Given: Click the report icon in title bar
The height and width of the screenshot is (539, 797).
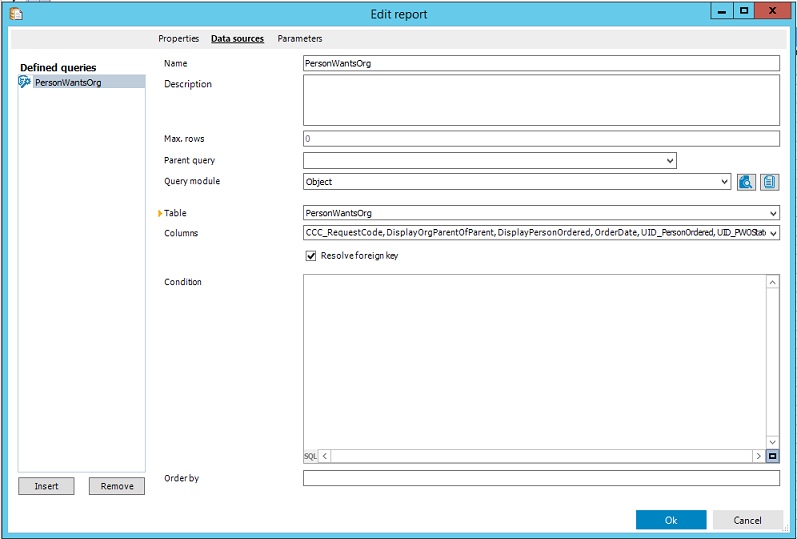Looking at the screenshot, I should [x=16, y=14].
